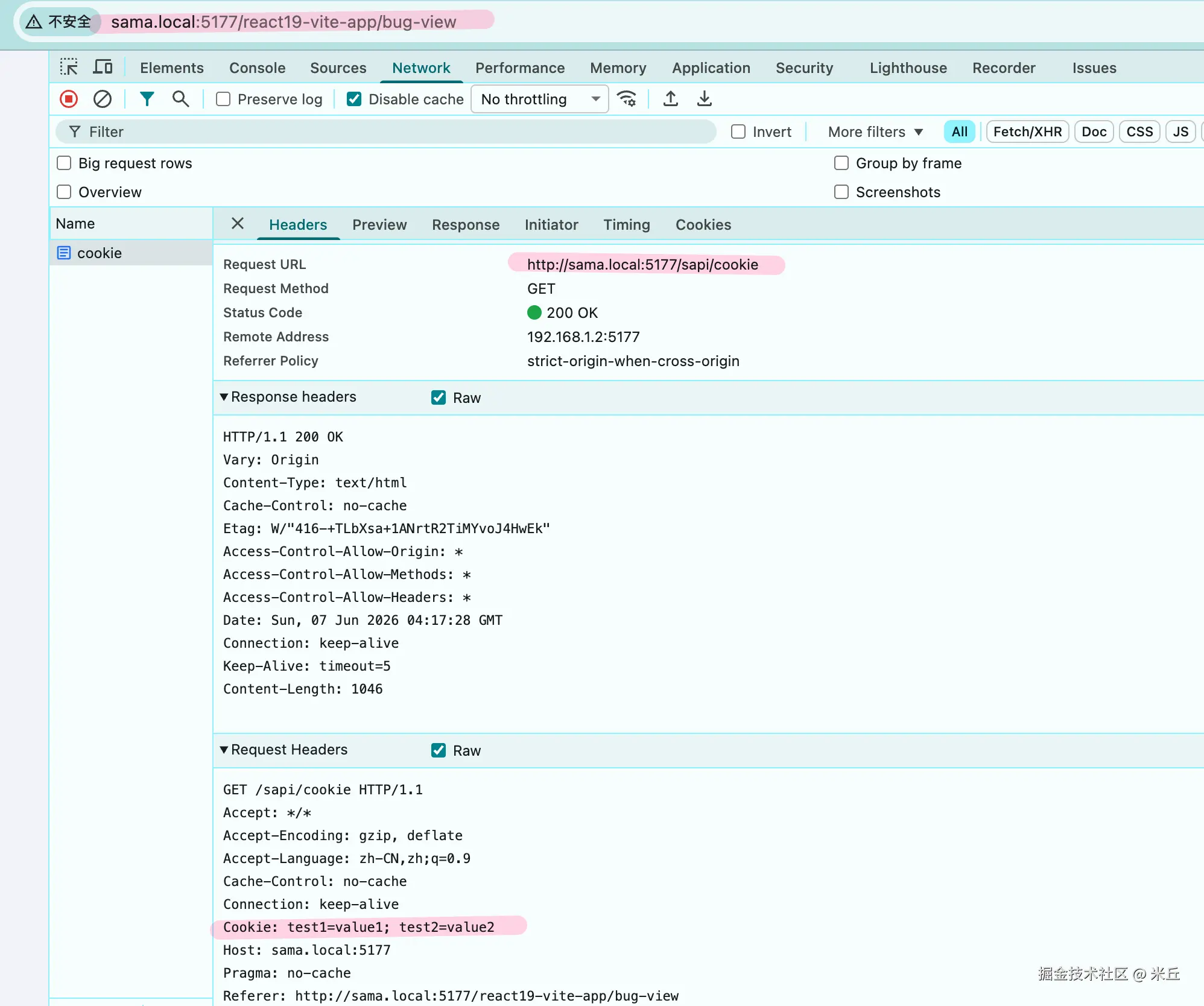The image size is (1204, 1006).
Task: Activate the inspect element picker icon
Action: coord(69,67)
